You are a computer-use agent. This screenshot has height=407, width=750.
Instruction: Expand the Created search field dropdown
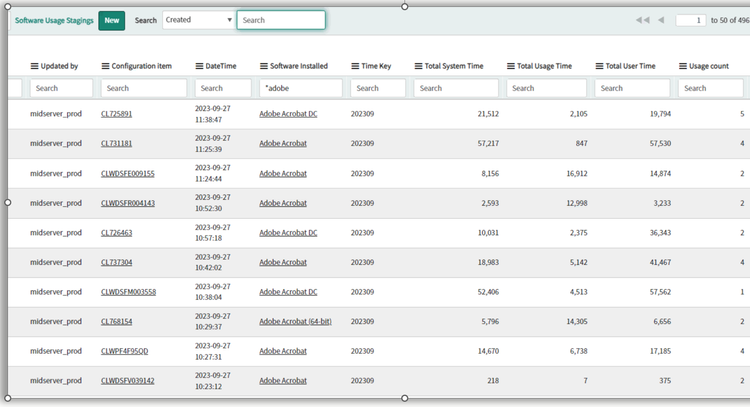tap(199, 20)
